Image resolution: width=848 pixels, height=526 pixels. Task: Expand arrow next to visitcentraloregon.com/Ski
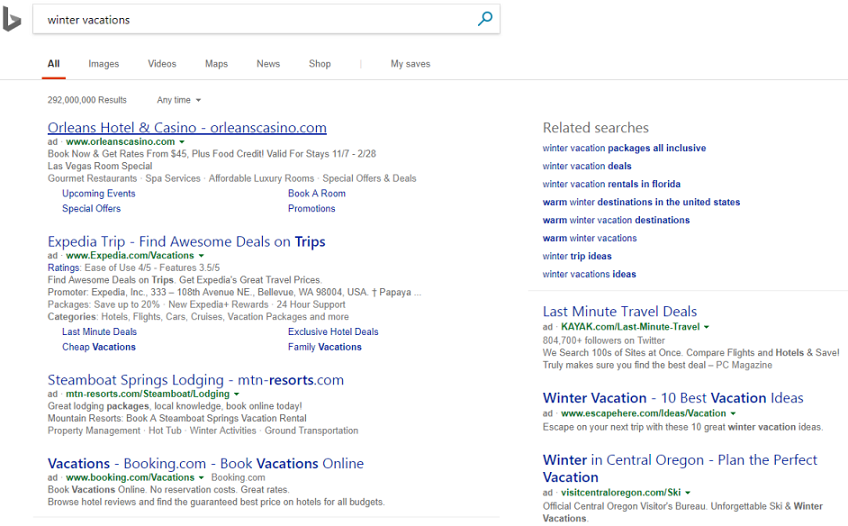[687, 493]
